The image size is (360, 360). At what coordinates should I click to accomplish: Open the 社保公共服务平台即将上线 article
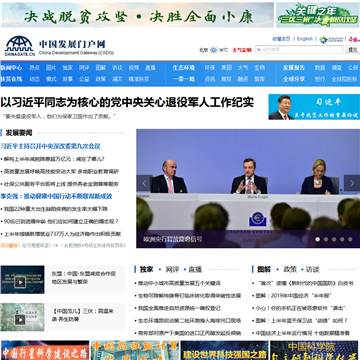click(61, 184)
